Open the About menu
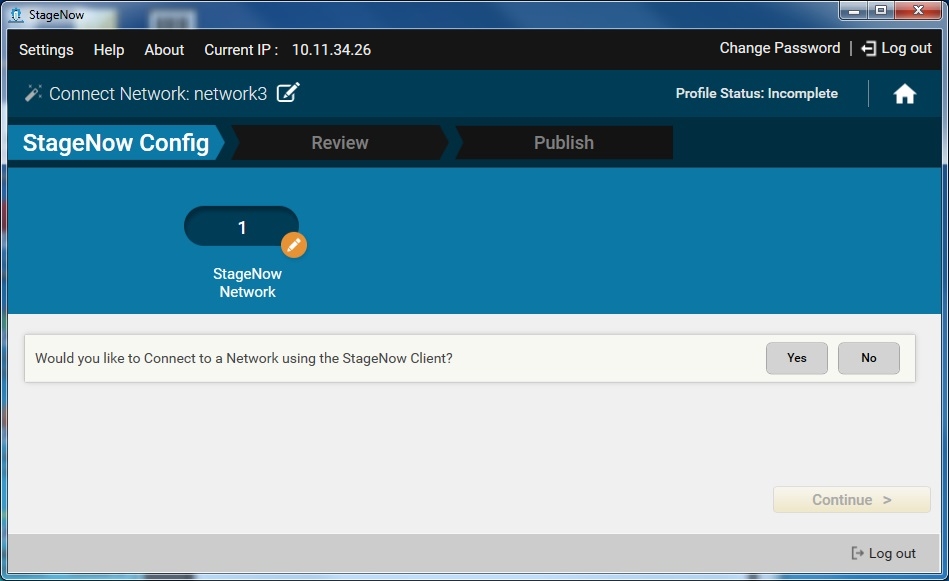 (x=164, y=50)
